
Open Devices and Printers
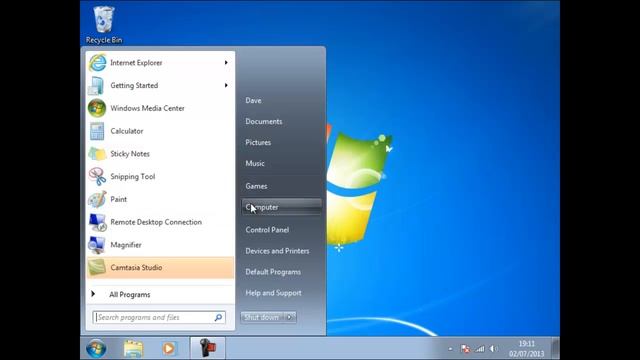[x=277, y=251]
